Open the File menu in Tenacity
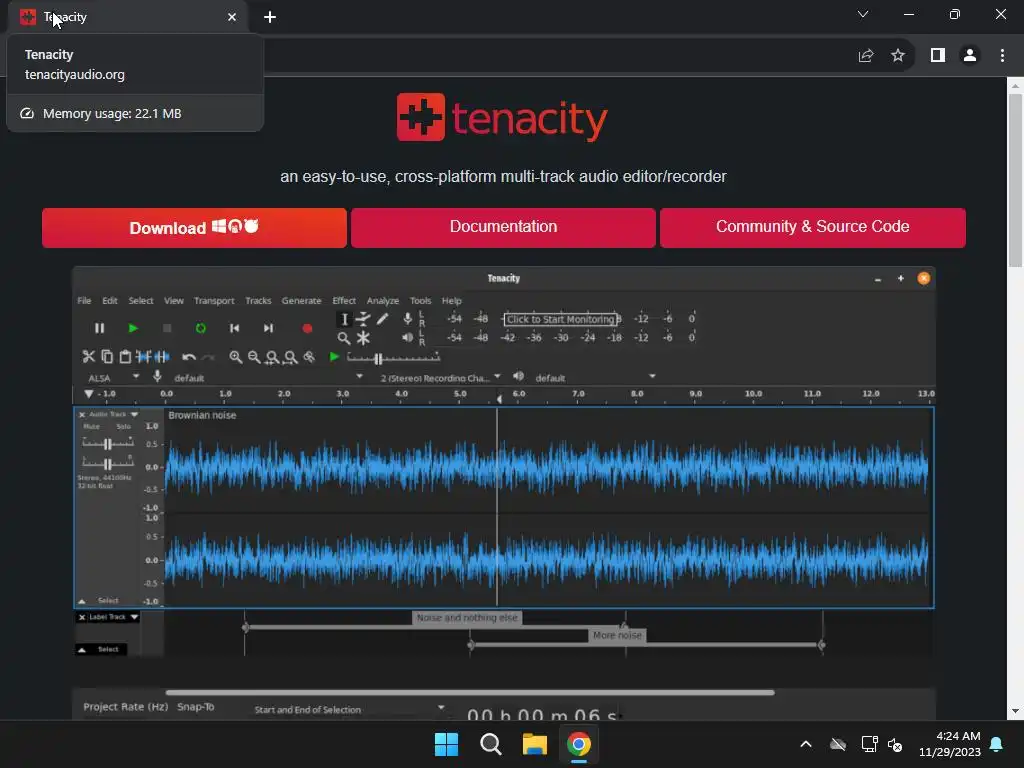 coord(84,300)
